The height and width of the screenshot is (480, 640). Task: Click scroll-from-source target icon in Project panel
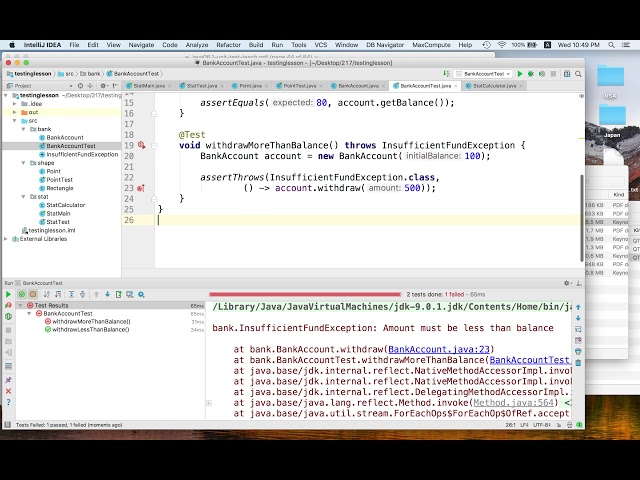click(x=80, y=86)
